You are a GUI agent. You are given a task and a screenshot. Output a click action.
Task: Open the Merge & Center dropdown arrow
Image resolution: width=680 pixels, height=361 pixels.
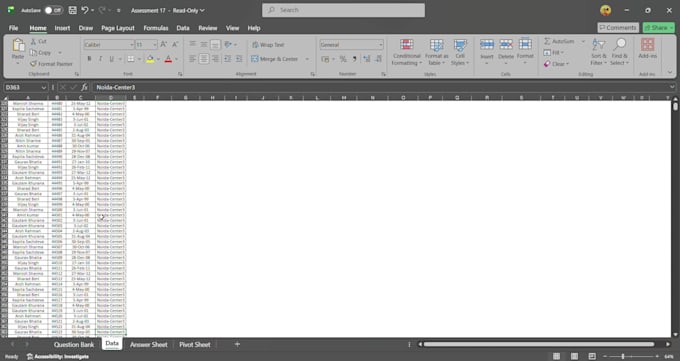coord(307,59)
